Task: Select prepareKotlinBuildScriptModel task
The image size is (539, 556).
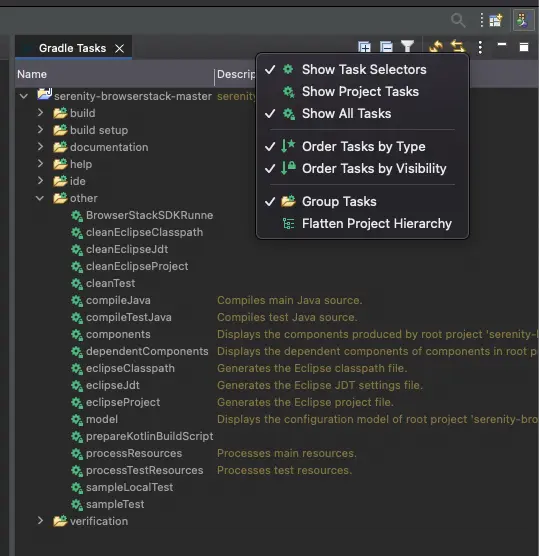Action: click(150, 437)
